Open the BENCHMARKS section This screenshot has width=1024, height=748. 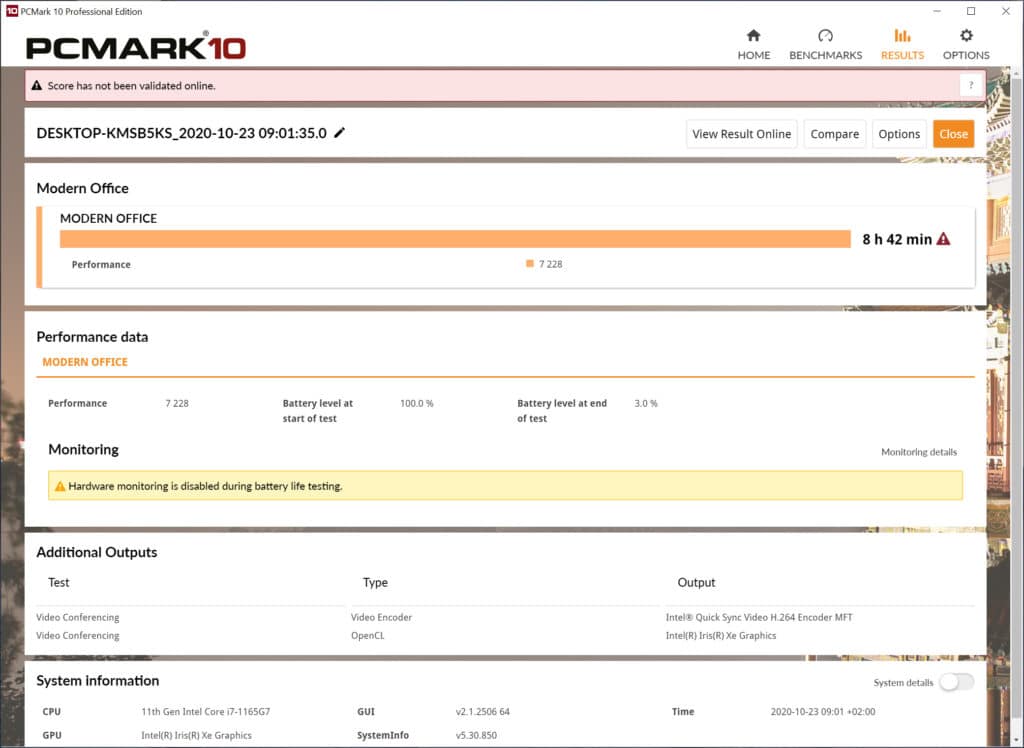point(825,45)
